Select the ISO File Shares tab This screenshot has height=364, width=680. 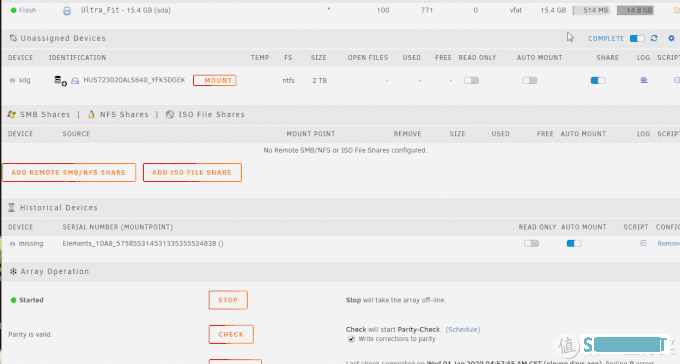pos(212,115)
